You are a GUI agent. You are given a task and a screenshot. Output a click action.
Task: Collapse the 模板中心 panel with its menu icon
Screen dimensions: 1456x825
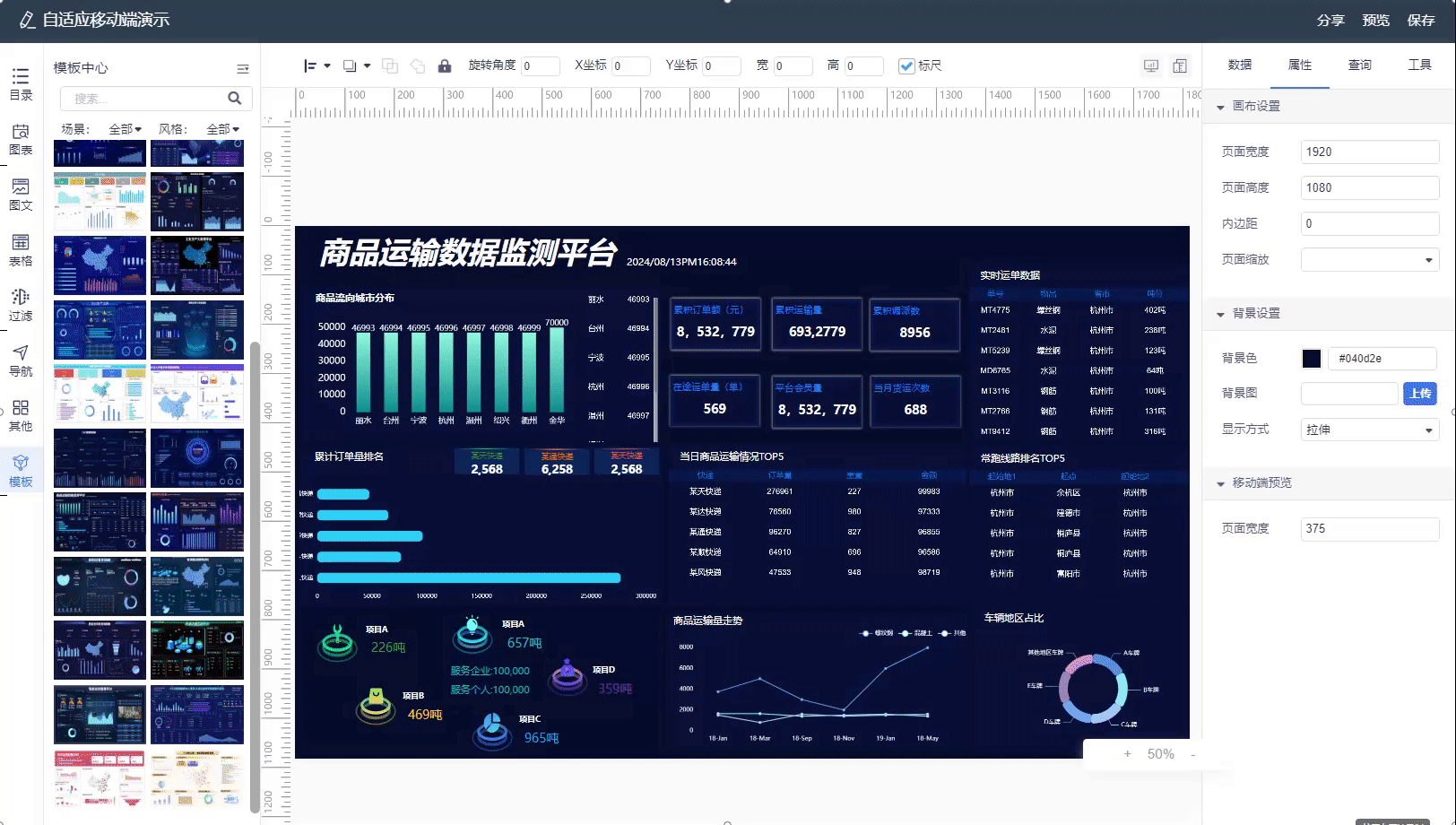243,68
